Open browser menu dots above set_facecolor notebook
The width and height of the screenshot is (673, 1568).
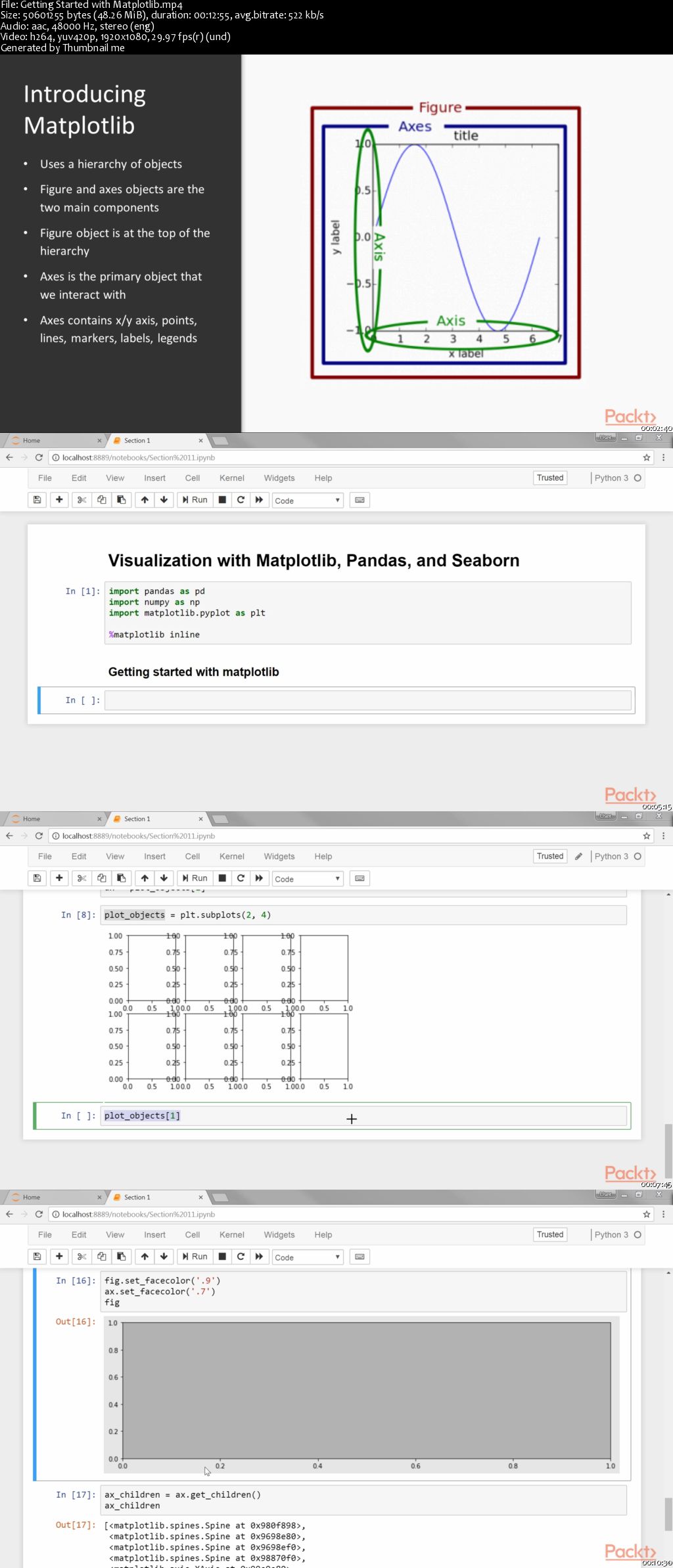[663, 1214]
